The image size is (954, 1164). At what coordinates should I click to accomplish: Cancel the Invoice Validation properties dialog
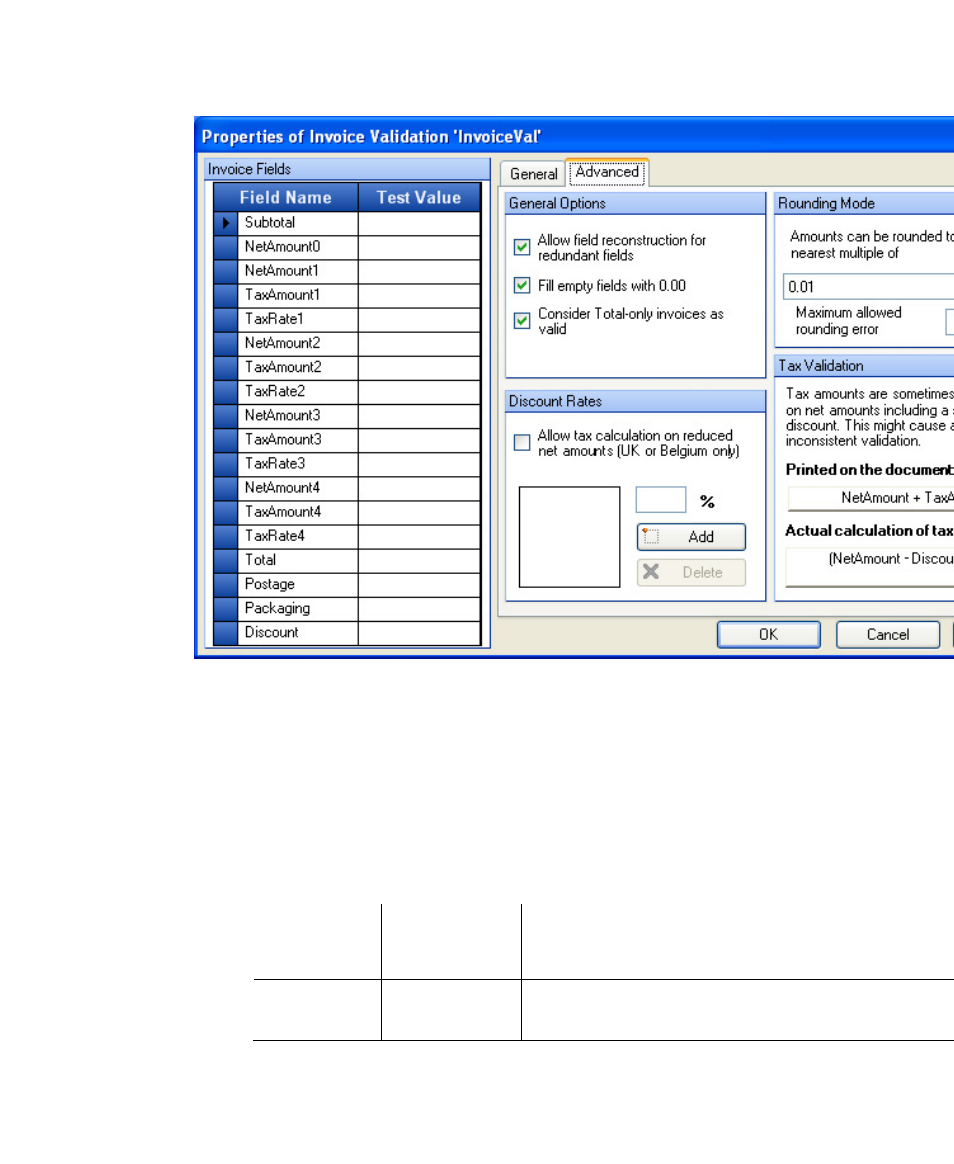888,635
